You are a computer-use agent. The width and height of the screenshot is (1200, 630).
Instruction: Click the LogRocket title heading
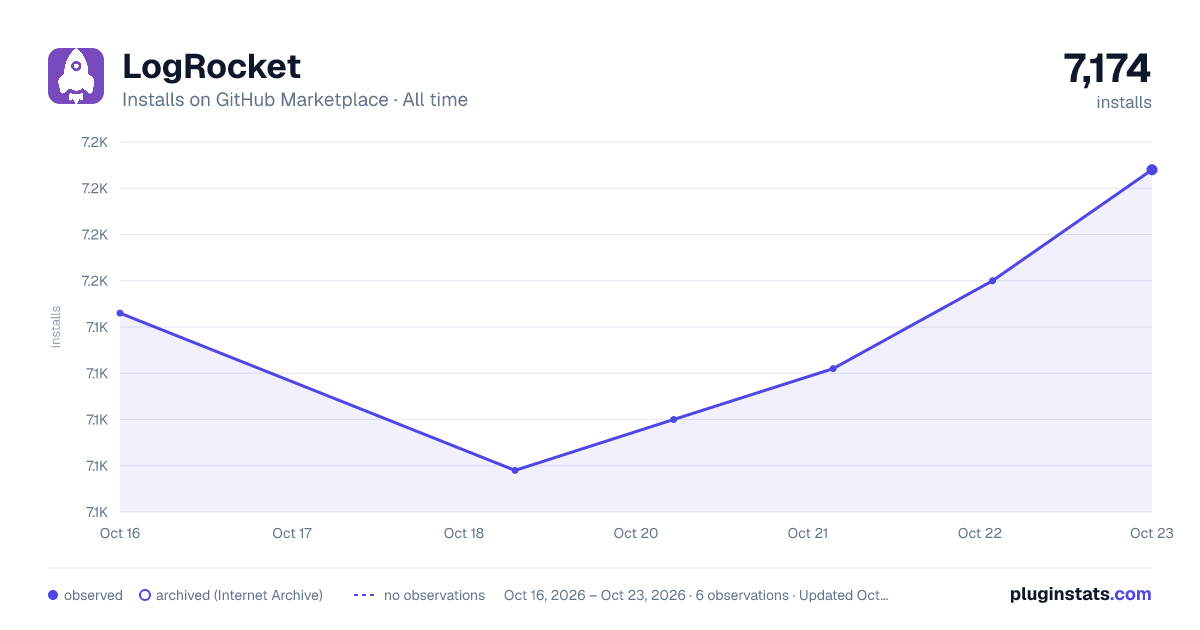(211, 67)
